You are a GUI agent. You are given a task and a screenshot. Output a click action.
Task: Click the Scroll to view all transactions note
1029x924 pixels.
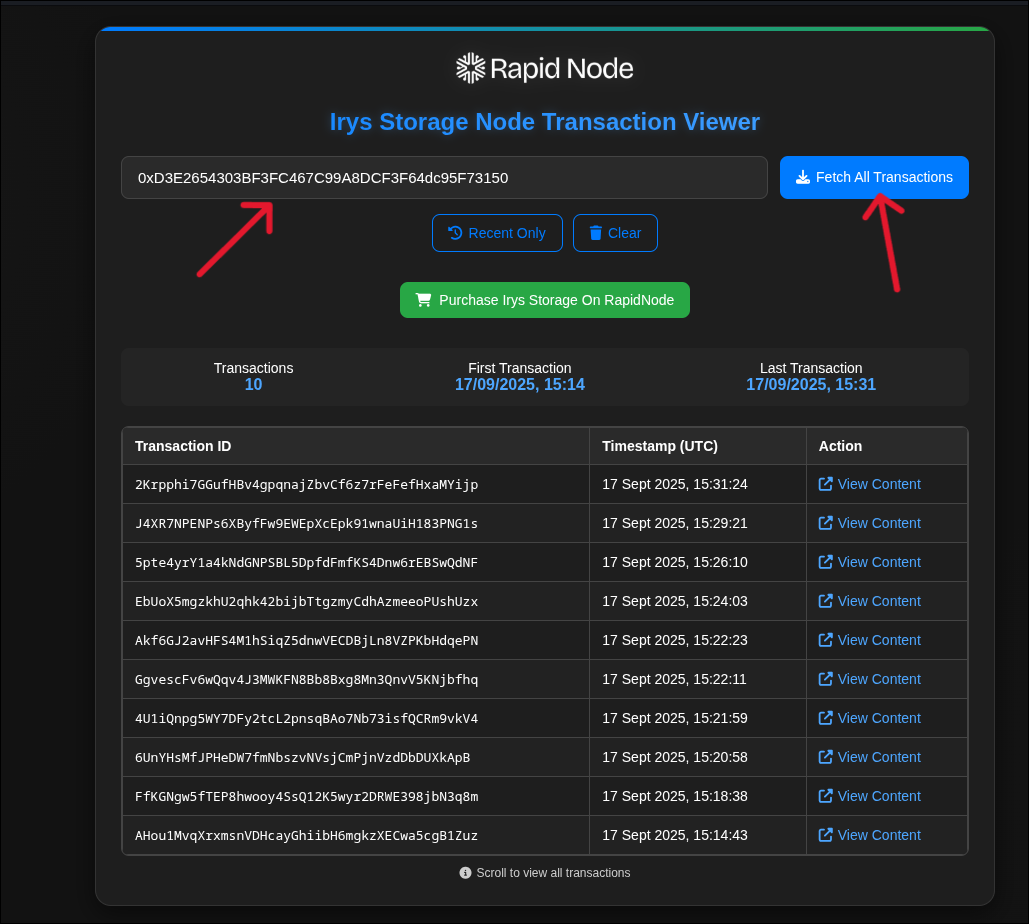[553, 873]
